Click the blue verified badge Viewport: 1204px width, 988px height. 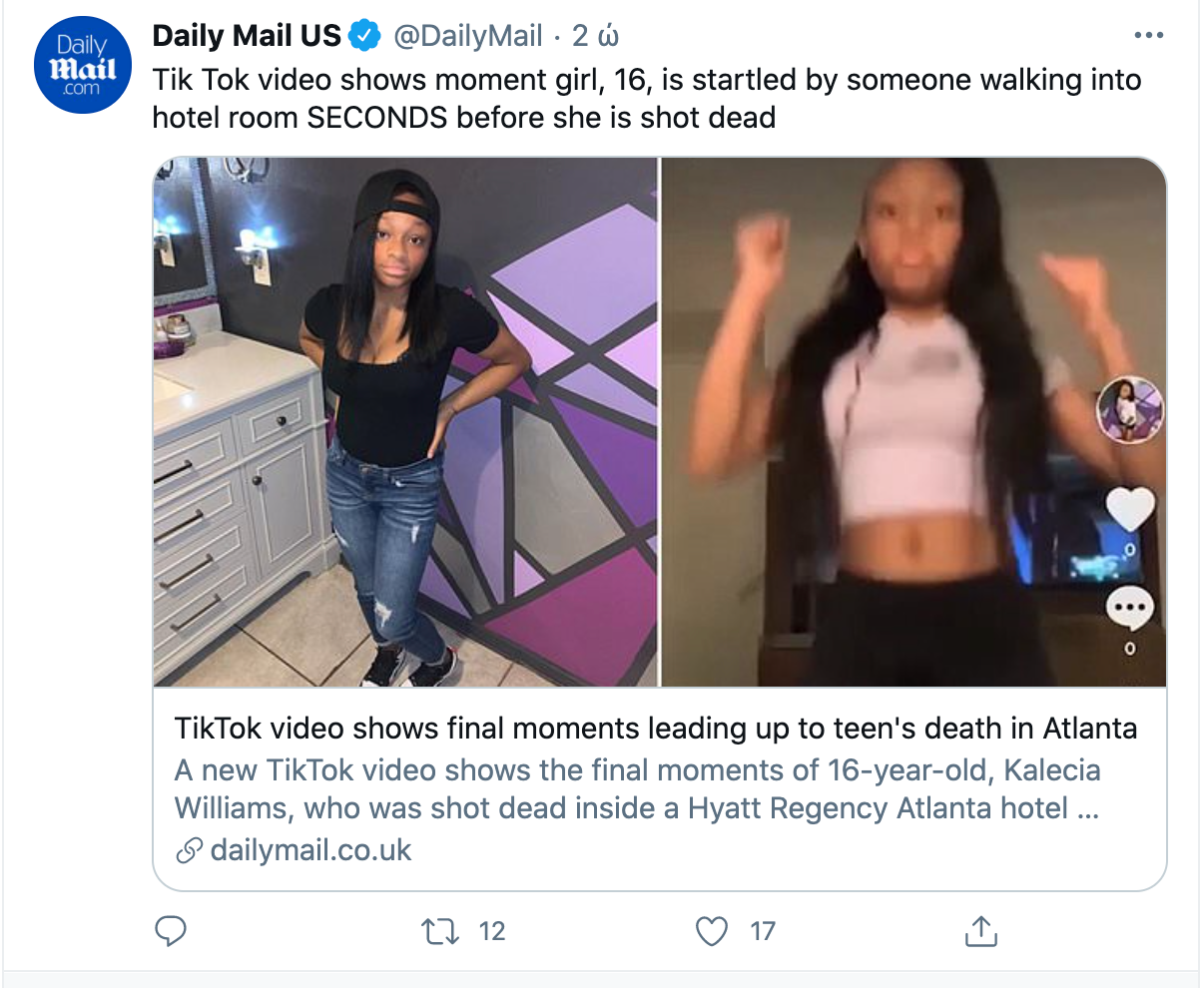pos(363,37)
